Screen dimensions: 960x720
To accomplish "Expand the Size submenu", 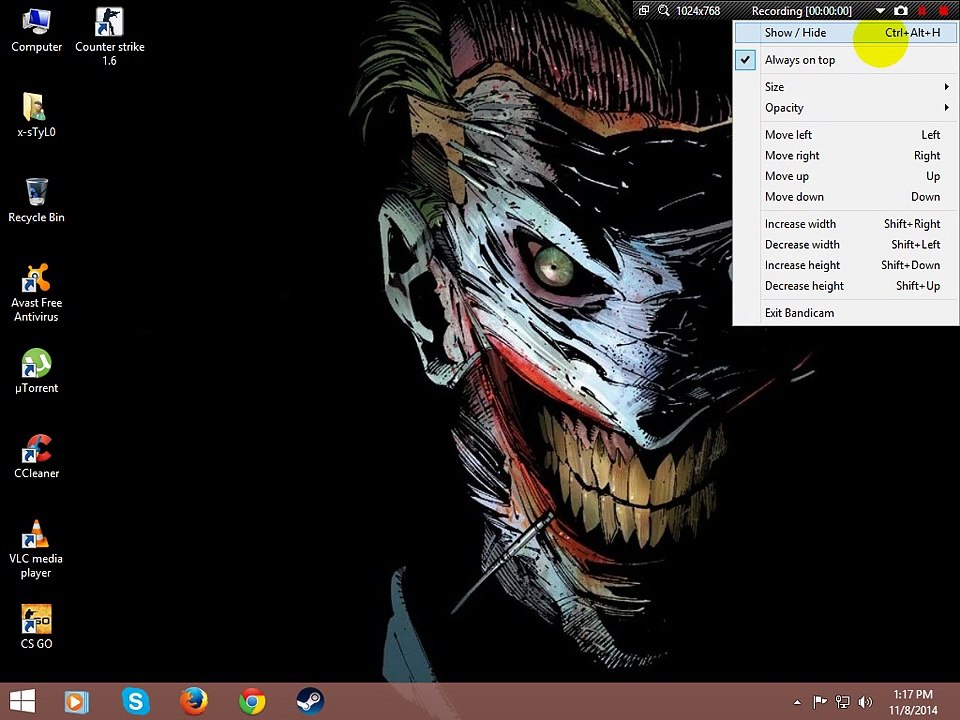I will click(x=846, y=87).
